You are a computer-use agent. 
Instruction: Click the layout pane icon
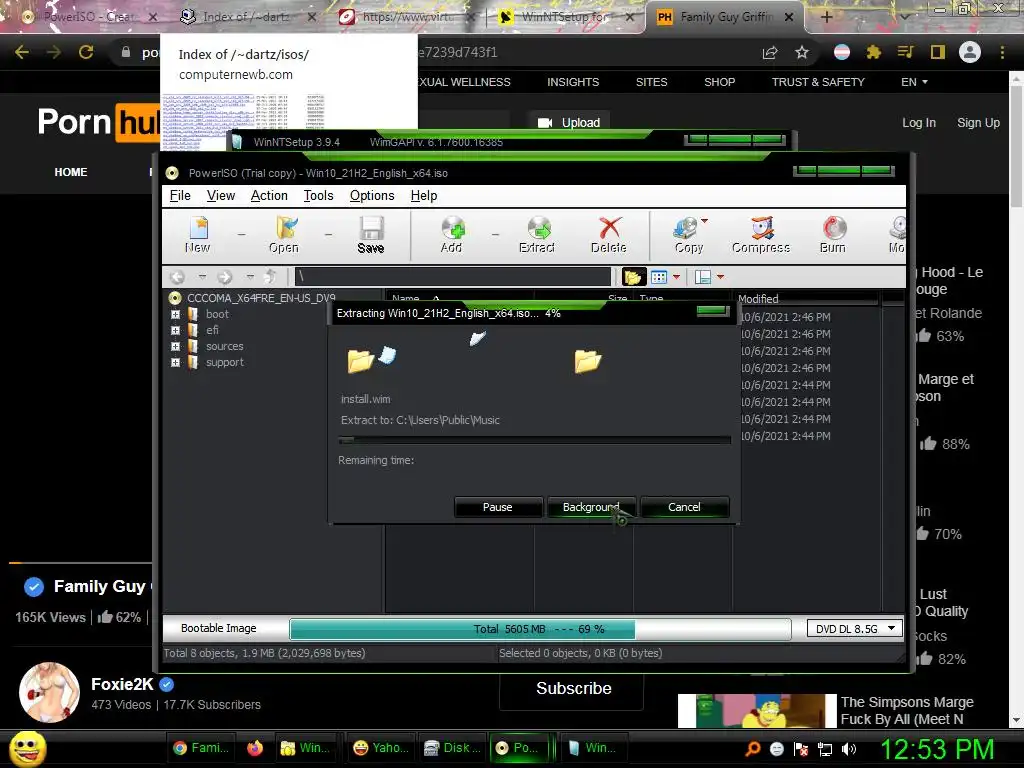(703, 277)
